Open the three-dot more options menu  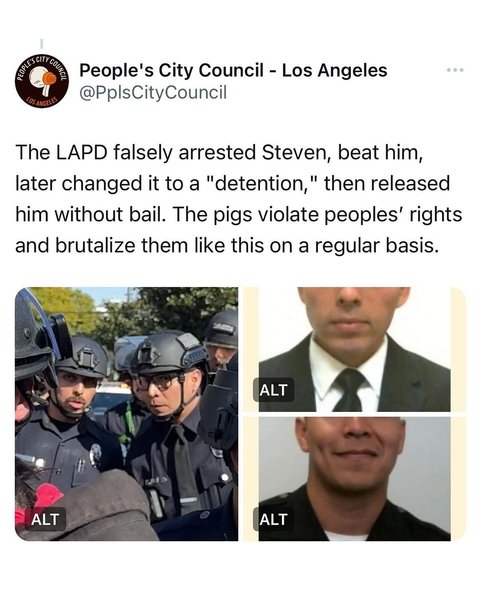tap(455, 70)
